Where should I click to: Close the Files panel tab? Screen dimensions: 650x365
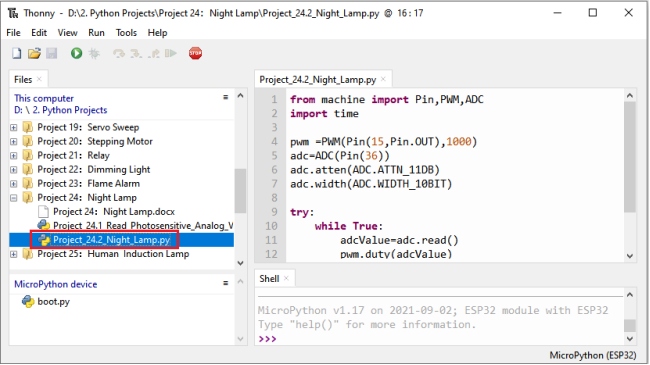tap(39, 79)
